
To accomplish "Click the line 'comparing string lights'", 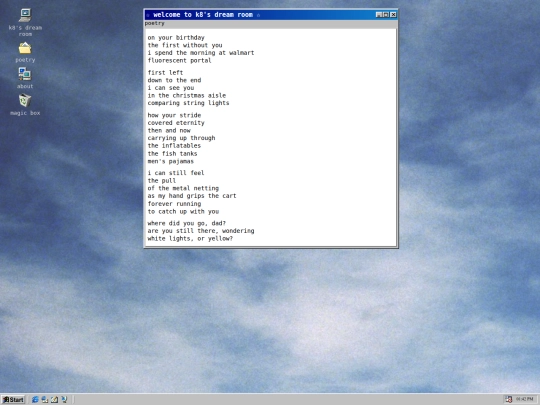I will pyautogui.click(x=188, y=103).
